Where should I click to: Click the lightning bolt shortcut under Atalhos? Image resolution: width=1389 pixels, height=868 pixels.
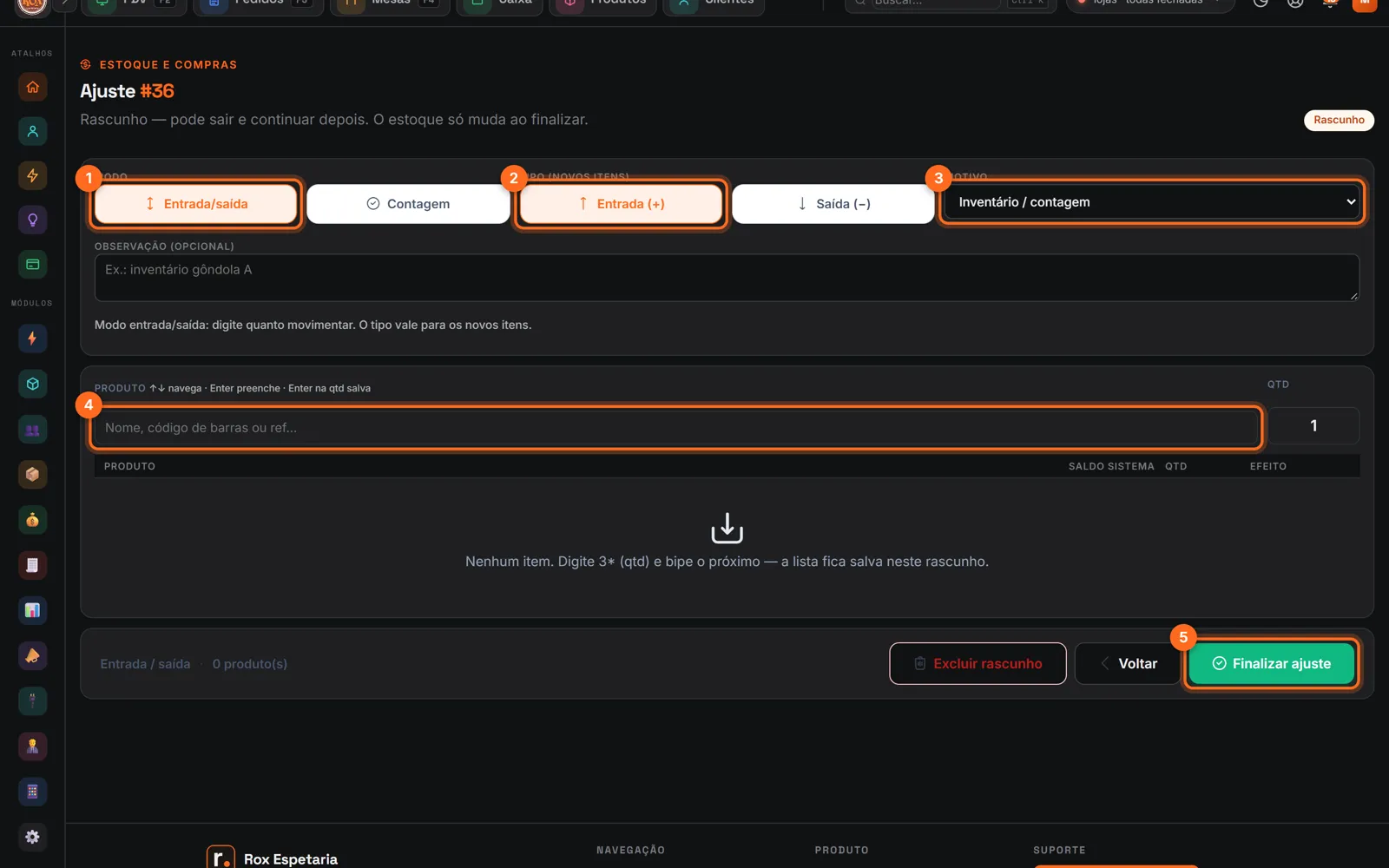pyautogui.click(x=32, y=175)
